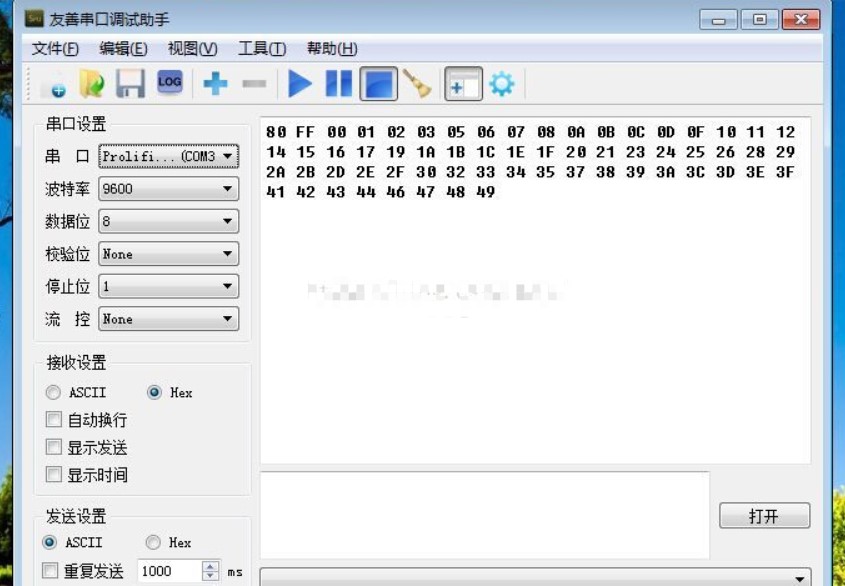The height and width of the screenshot is (586, 845).
Task: Click the LOG toolbar icon
Action: click(x=169, y=84)
